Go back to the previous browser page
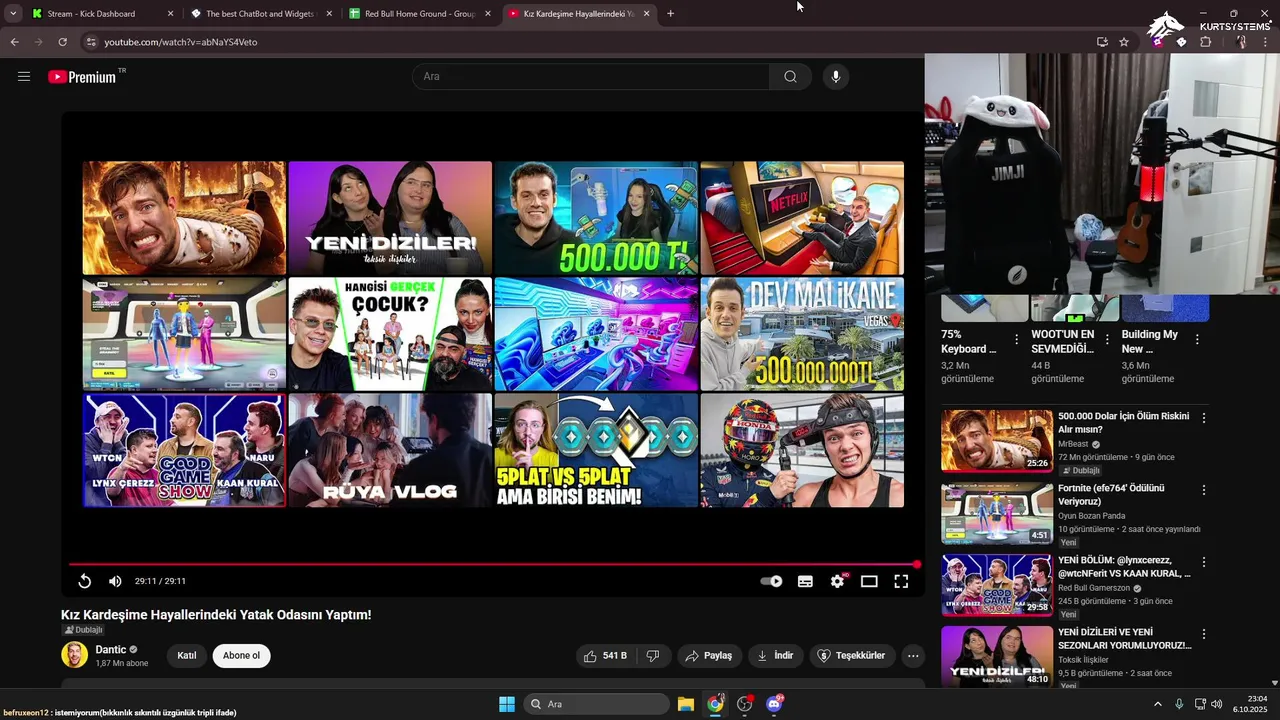The height and width of the screenshot is (720, 1280). tap(14, 42)
